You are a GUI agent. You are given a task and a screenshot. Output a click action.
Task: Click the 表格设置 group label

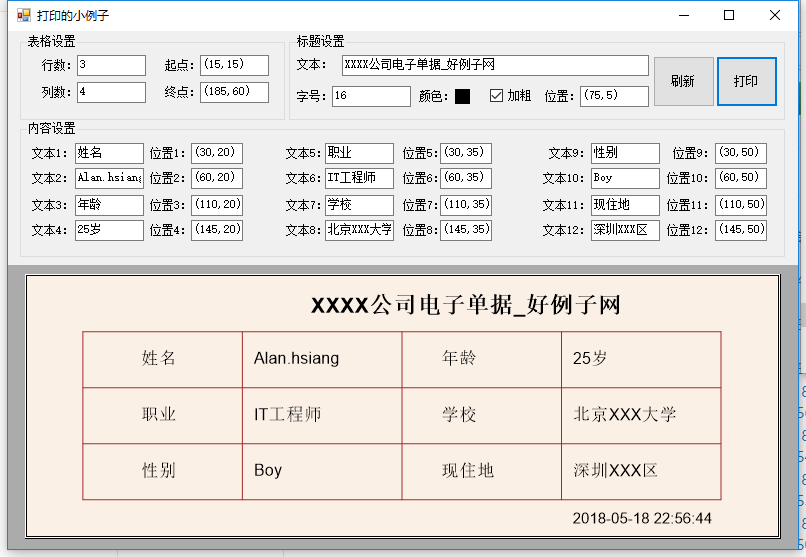click(51, 41)
